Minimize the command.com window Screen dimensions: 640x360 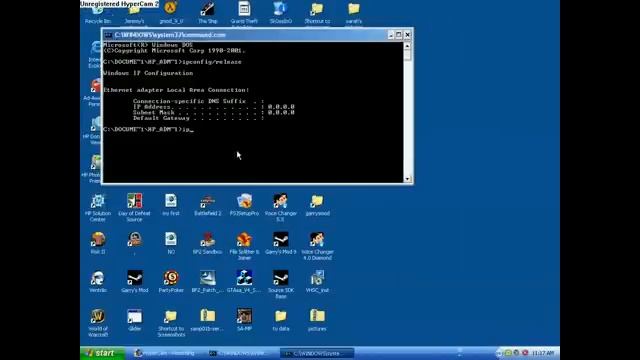click(x=391, y=35)
